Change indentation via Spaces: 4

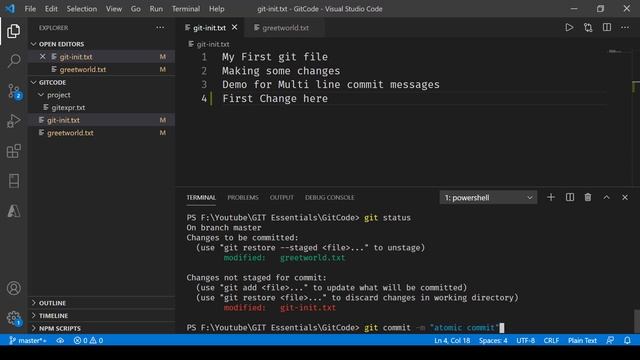[493, 340]
